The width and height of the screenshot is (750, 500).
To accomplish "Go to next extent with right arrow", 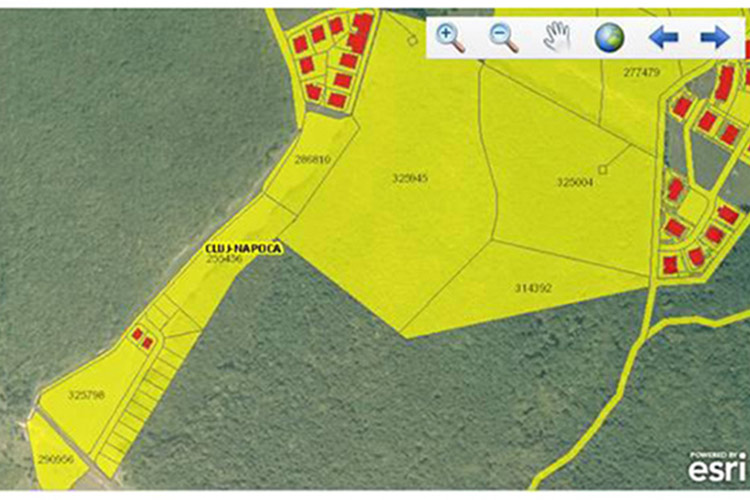I will point(714,38).
